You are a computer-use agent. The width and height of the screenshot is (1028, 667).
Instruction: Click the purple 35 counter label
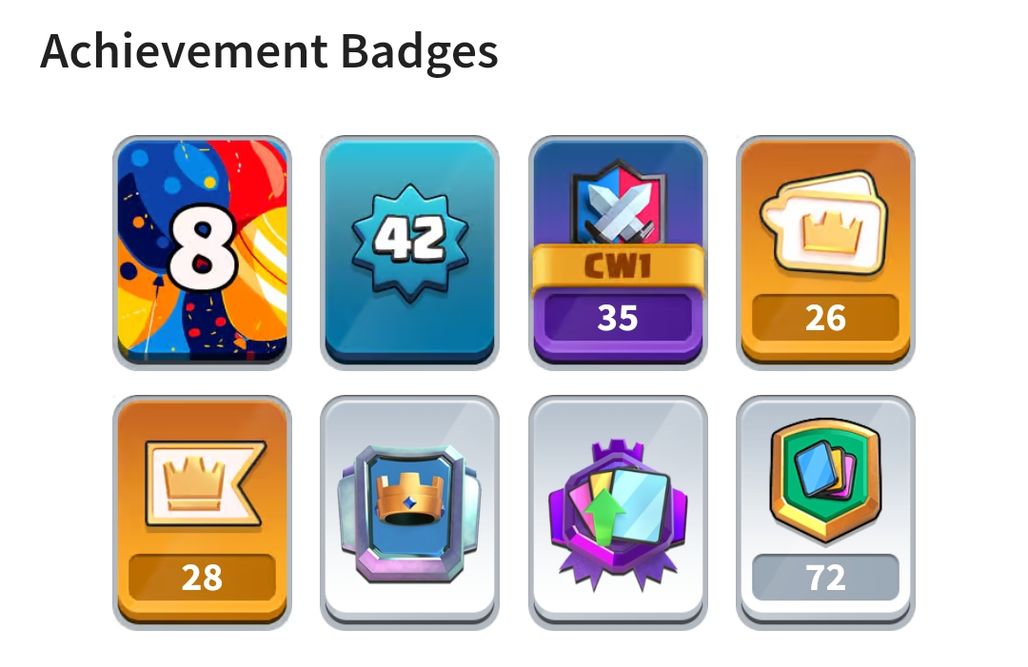click(618, 318)
